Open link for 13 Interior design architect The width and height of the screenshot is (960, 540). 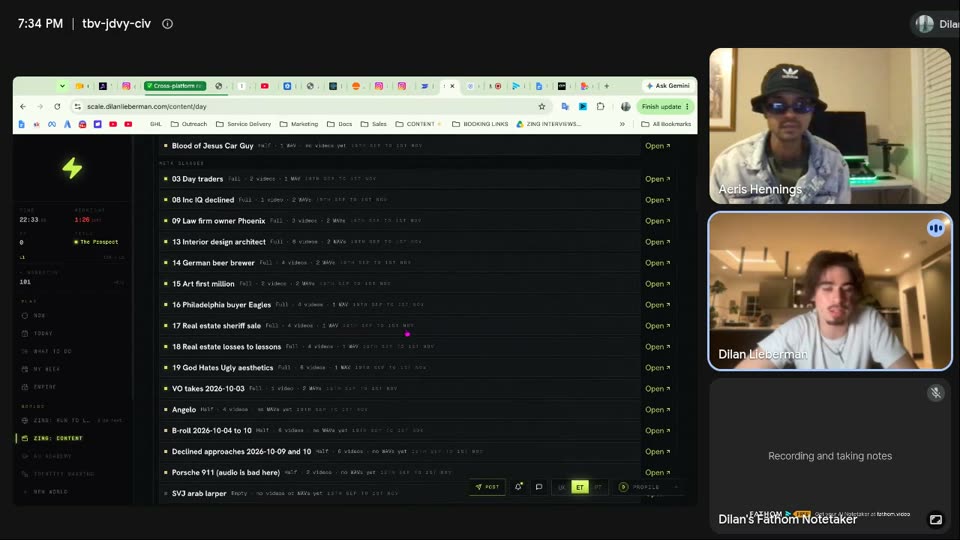(658, 242)
